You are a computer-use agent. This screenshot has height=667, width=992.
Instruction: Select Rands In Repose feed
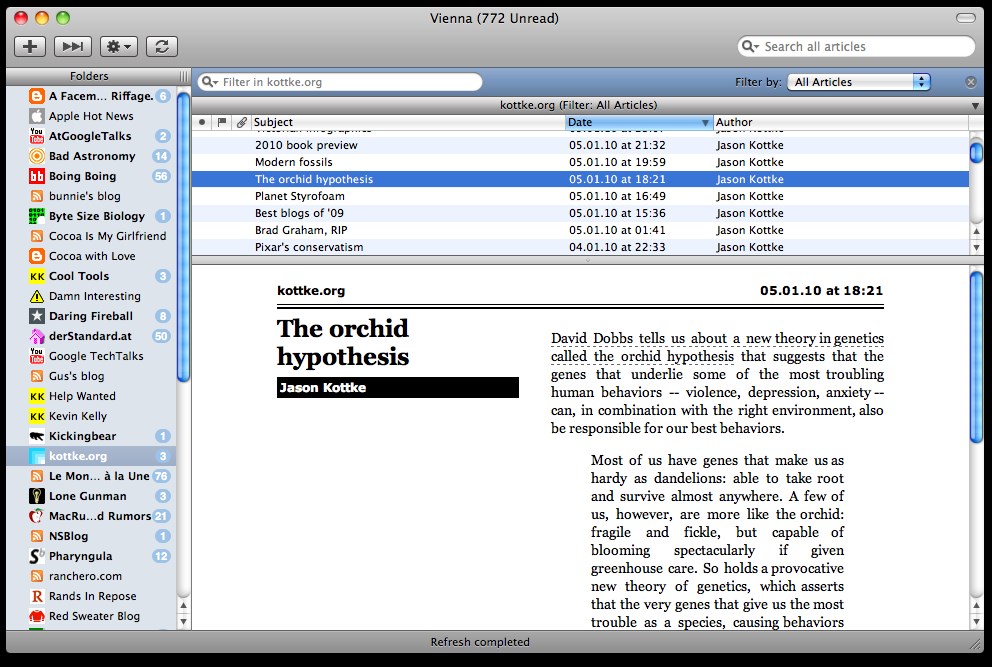(x=91, y=596)
